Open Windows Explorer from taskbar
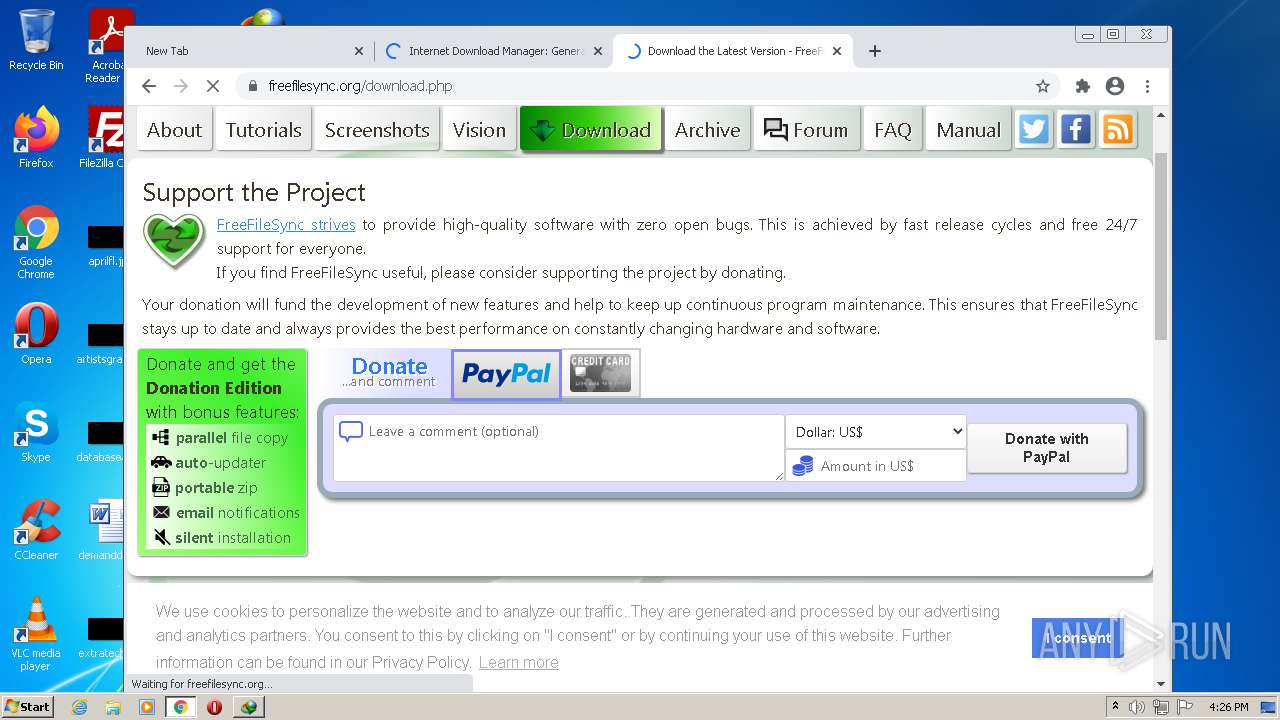Image resolution: width=1280 pixels, height=720 pixels. tap(113, 707)
